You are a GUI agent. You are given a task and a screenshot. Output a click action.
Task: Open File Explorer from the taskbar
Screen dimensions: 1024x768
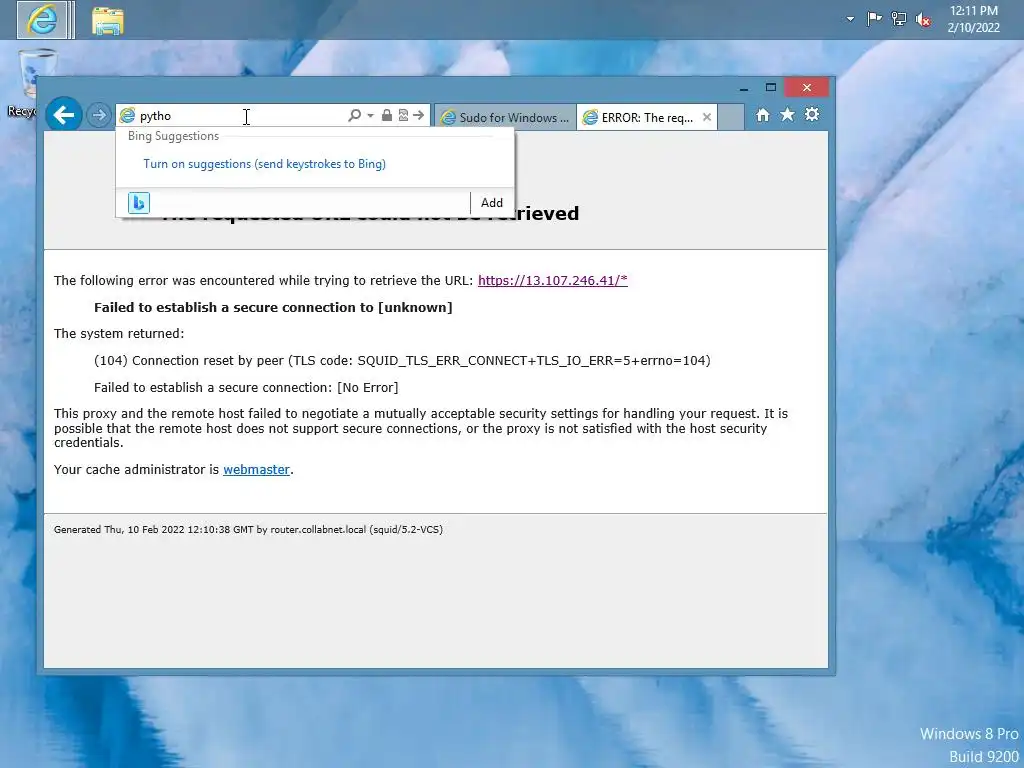coord(108,20)
